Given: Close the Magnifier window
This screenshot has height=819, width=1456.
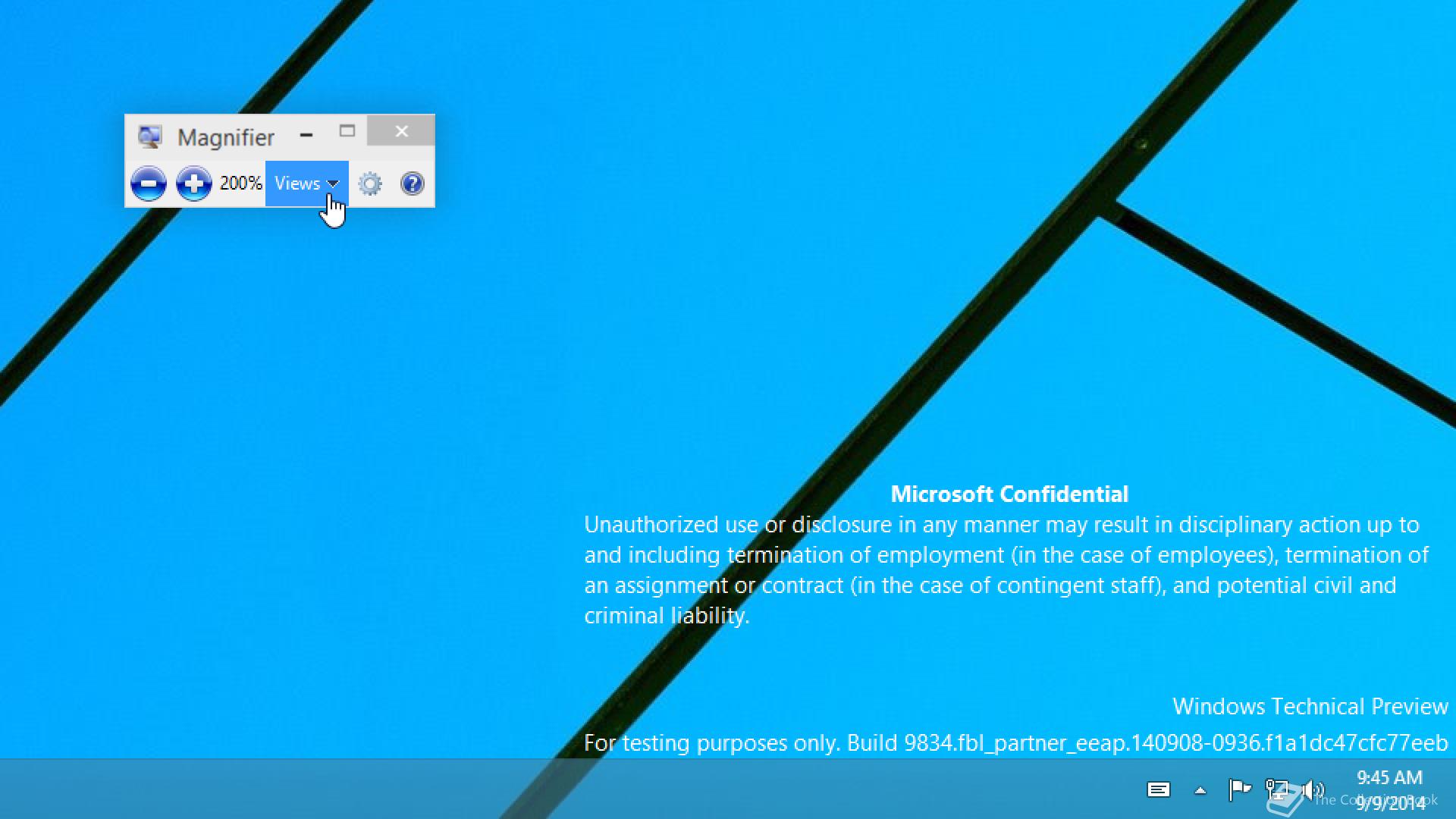Looking at the screenshot, I should [x=401, y=131].
